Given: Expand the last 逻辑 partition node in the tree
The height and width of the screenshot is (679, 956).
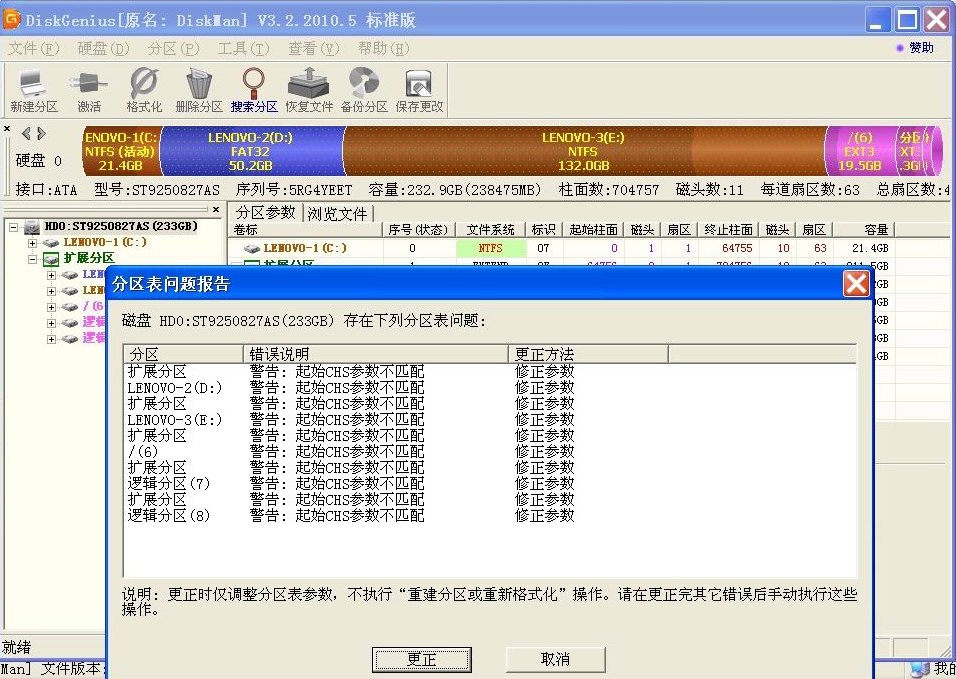Looking at the screenshot, I should pos(51,338).
